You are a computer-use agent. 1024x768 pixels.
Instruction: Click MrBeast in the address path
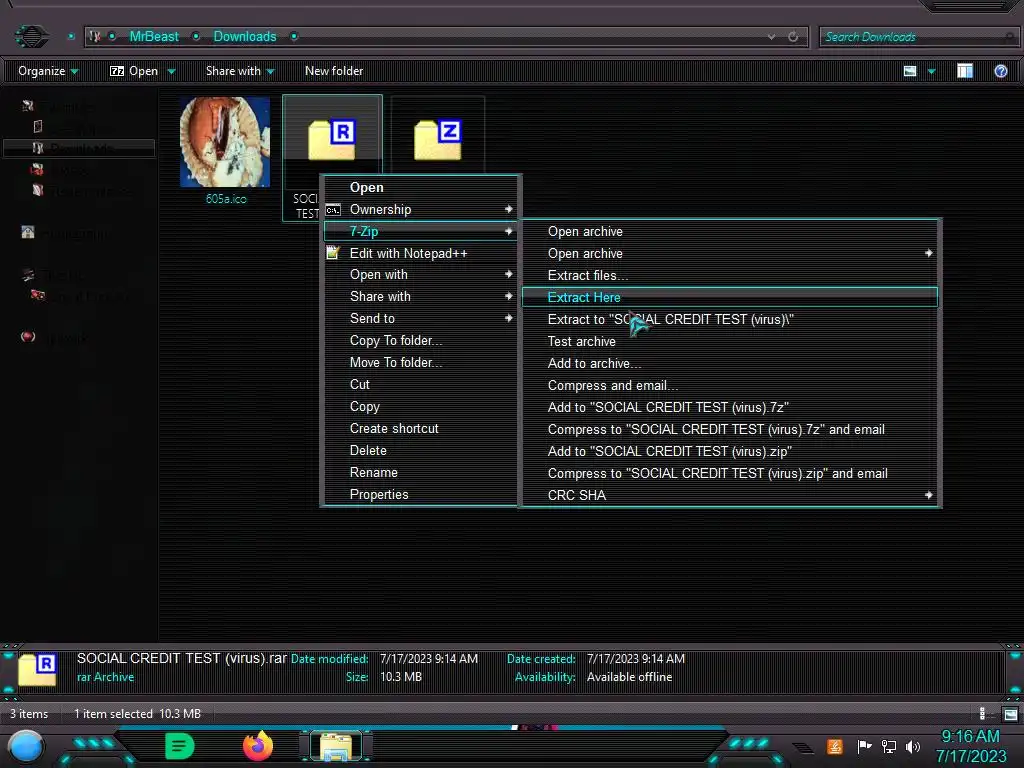(x=153, y=37)
